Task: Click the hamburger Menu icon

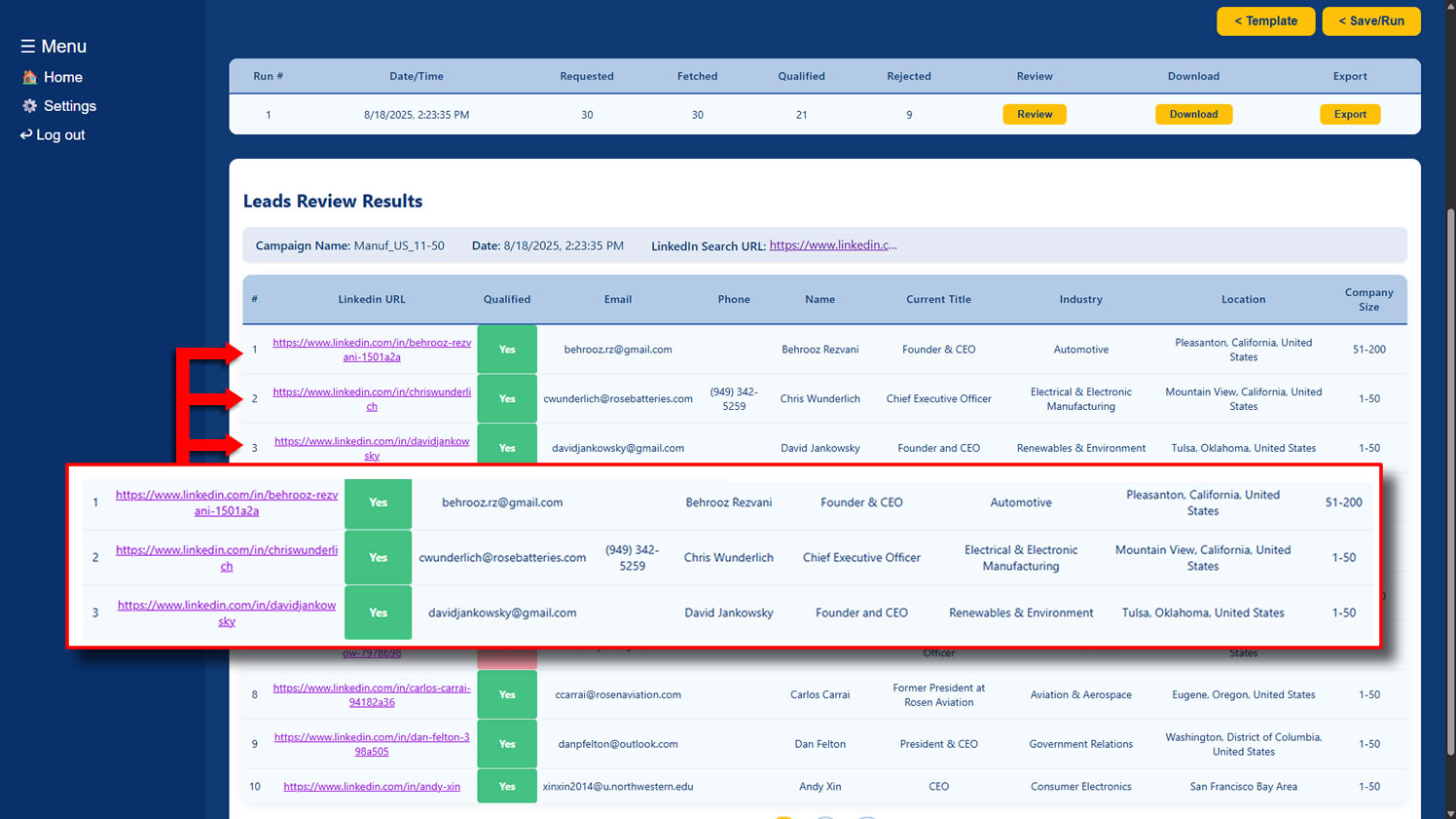Action: click(x=27, y=47)
